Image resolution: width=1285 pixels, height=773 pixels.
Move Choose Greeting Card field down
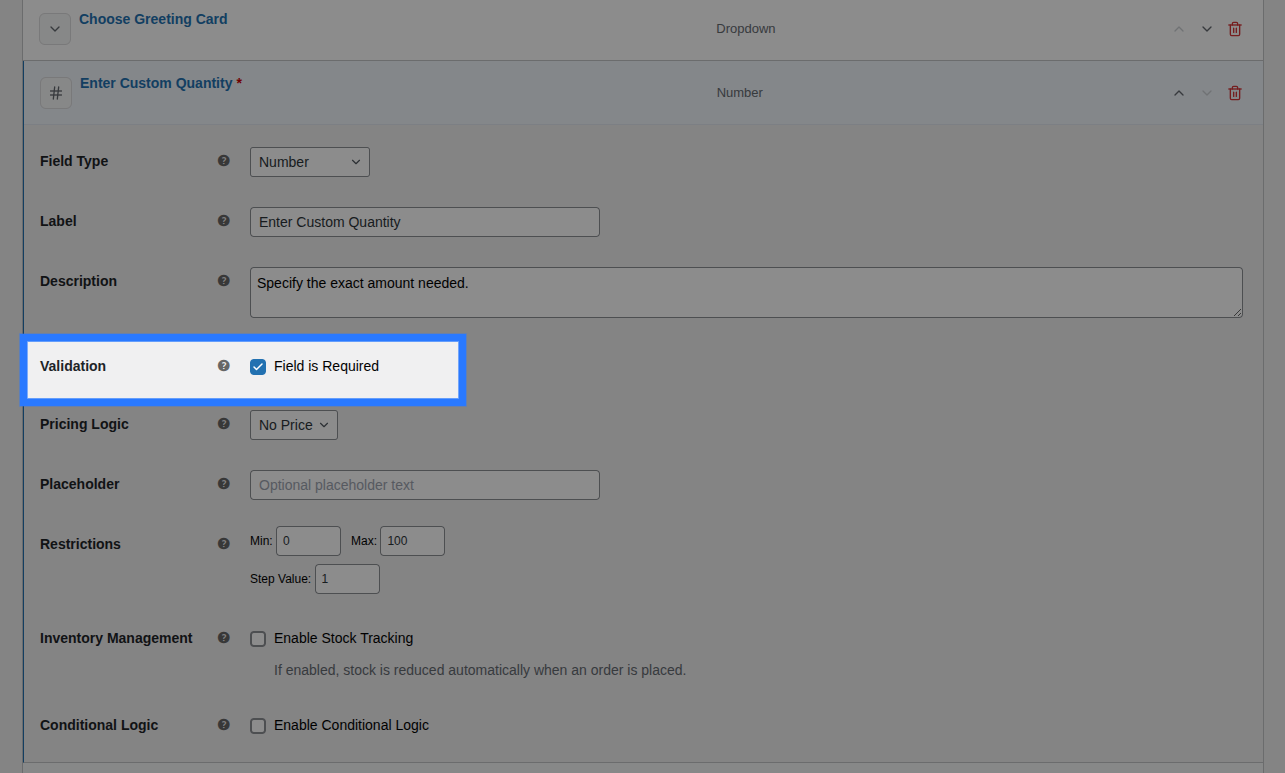click(x=1207, y=29)
